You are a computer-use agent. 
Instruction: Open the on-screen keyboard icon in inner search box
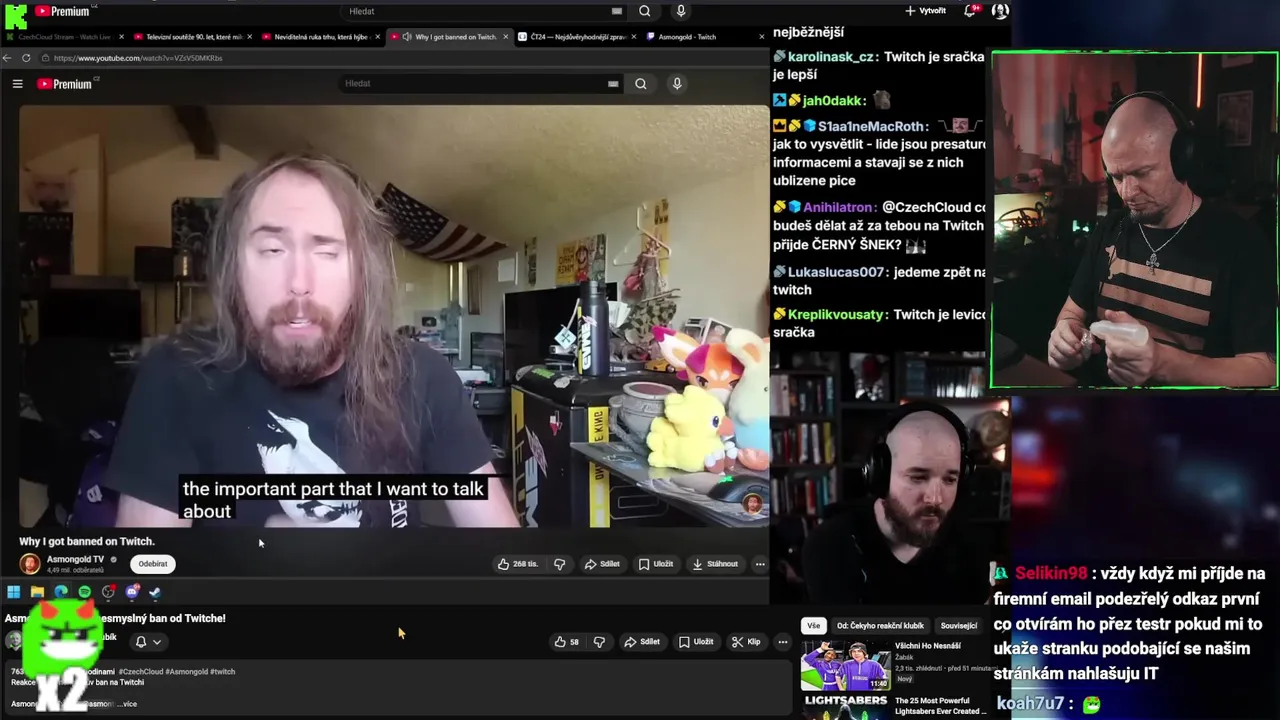tap(613, 84)
